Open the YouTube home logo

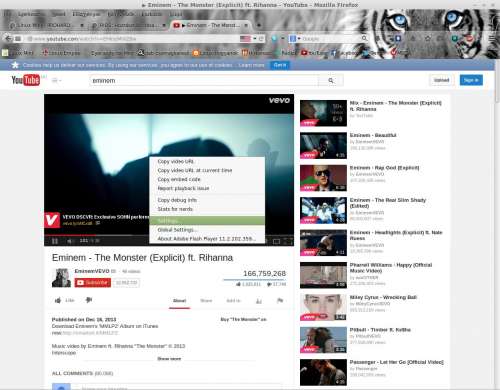[25, 80]
